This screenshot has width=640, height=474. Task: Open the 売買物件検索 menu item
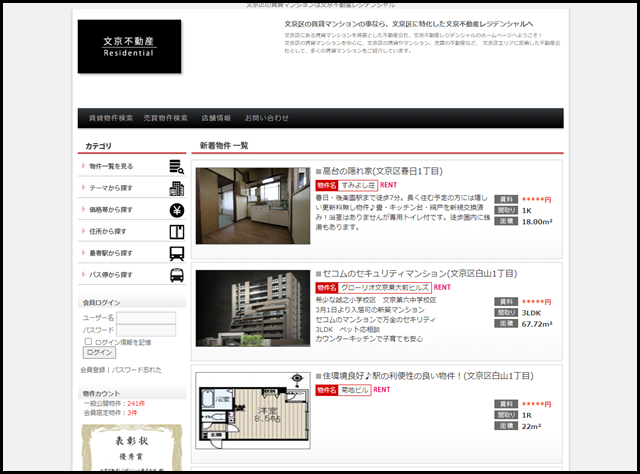(x=165, y=118)
